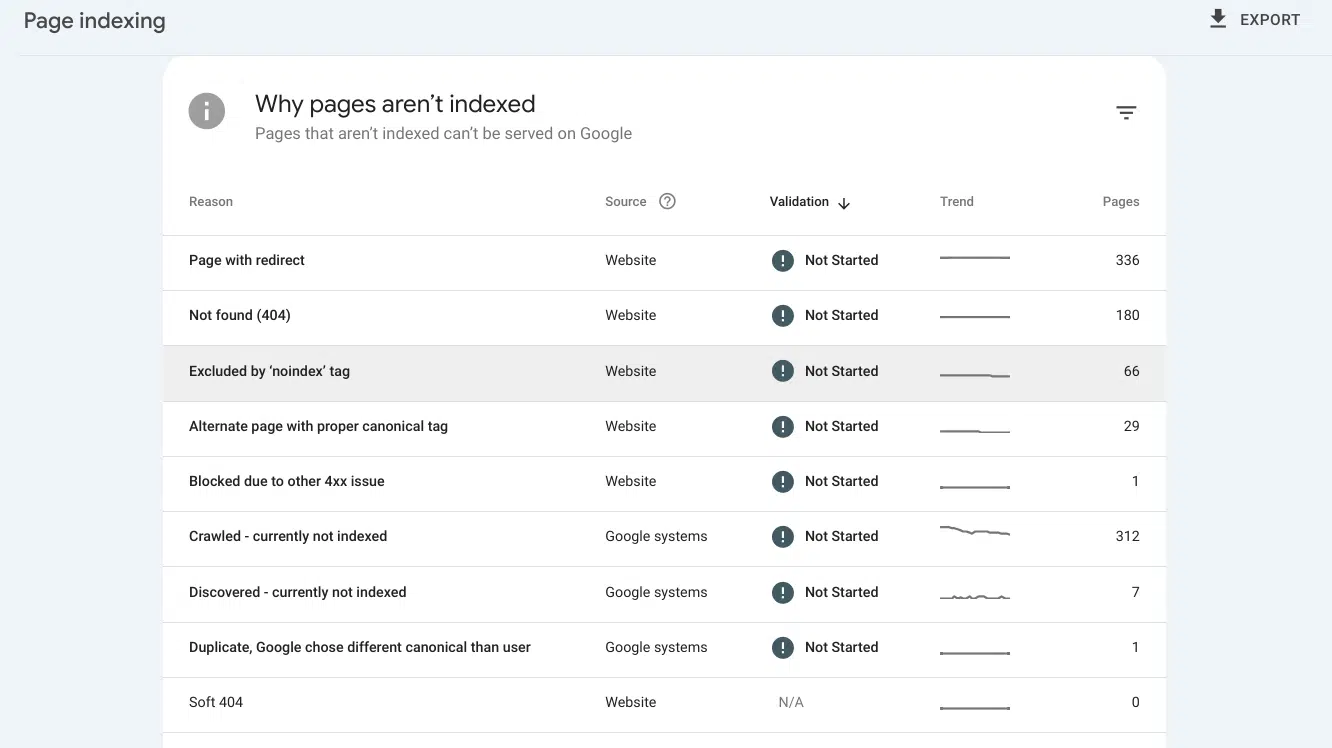Click the warning icon on Page with redirect row

coord(783,260)
